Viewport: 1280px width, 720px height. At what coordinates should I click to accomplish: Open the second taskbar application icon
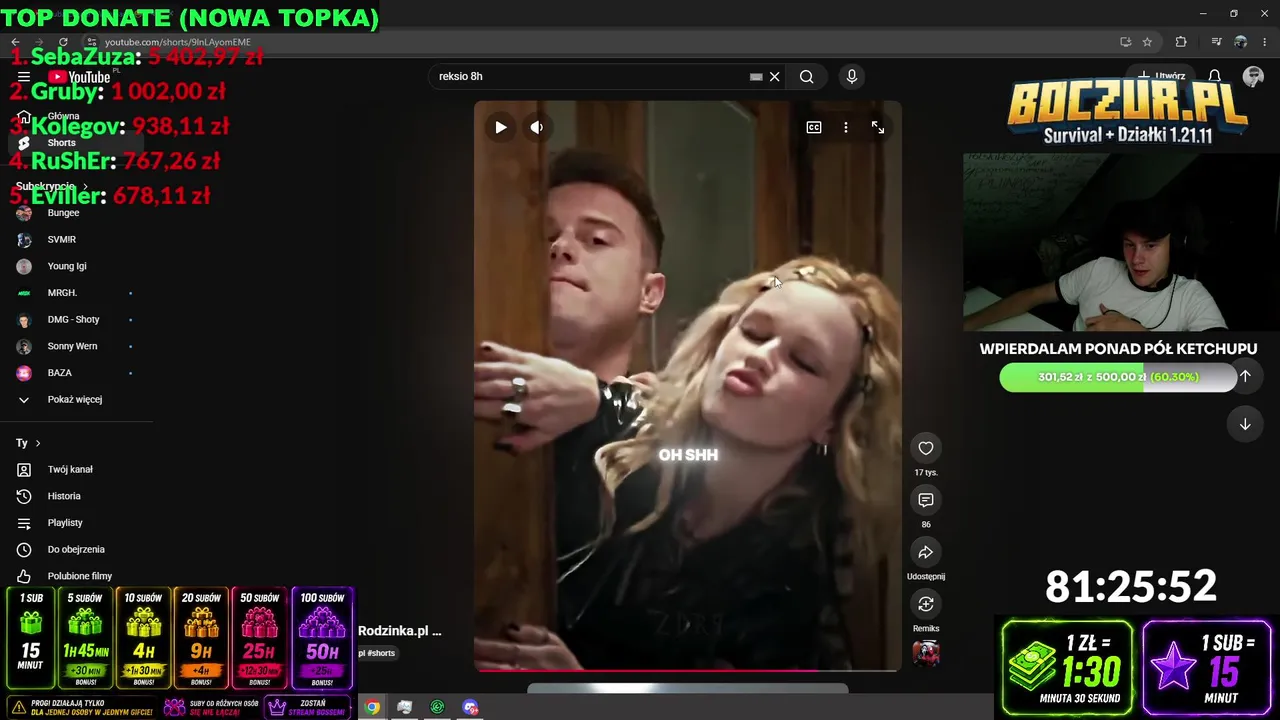coord(405,707)
